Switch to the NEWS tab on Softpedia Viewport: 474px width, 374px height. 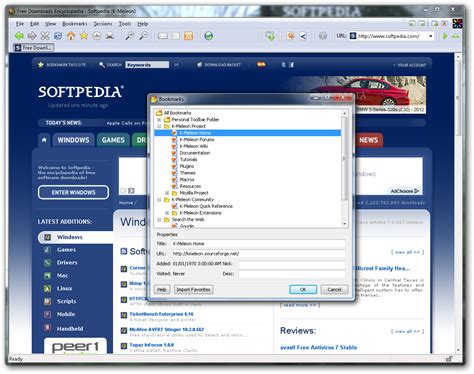coord(368,140)
